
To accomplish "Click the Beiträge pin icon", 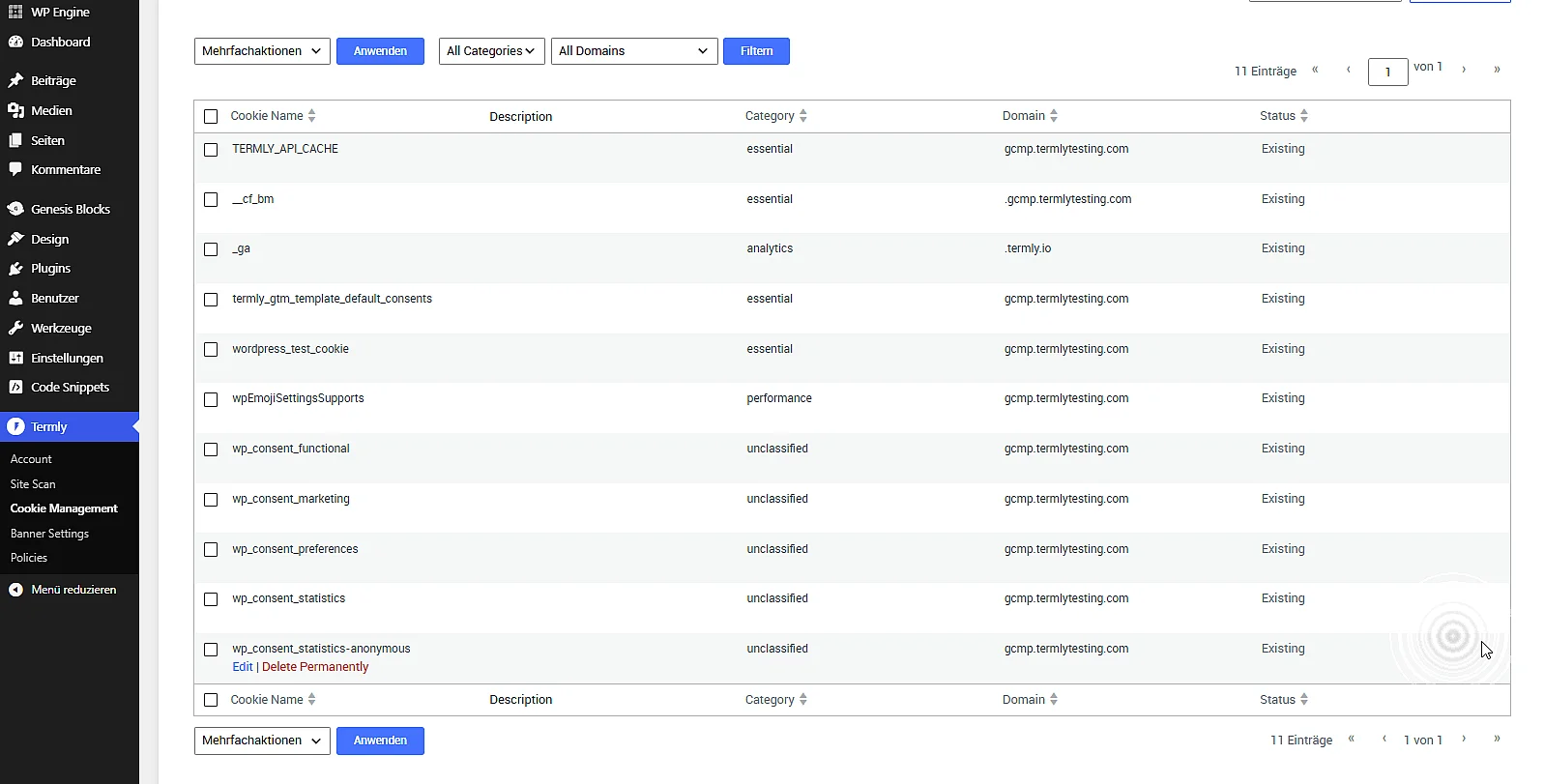I will pos(15,80).
